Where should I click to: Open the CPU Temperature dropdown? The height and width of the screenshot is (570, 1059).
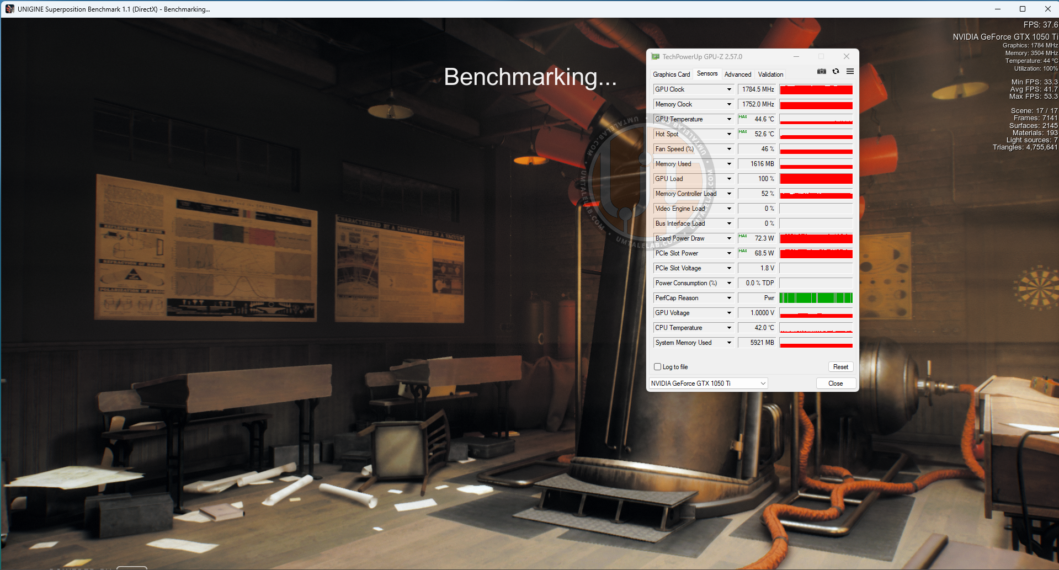tap(729, 328)
